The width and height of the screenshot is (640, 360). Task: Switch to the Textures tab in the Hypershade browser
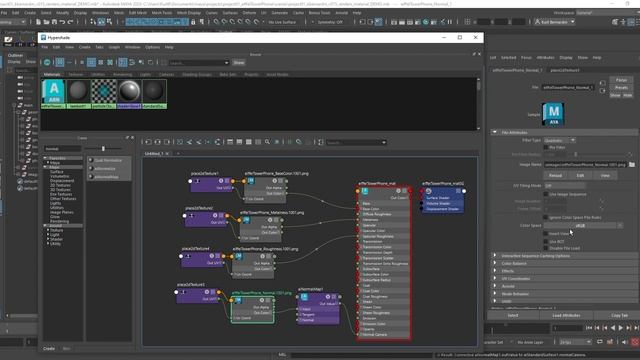(x=76, y=75)
